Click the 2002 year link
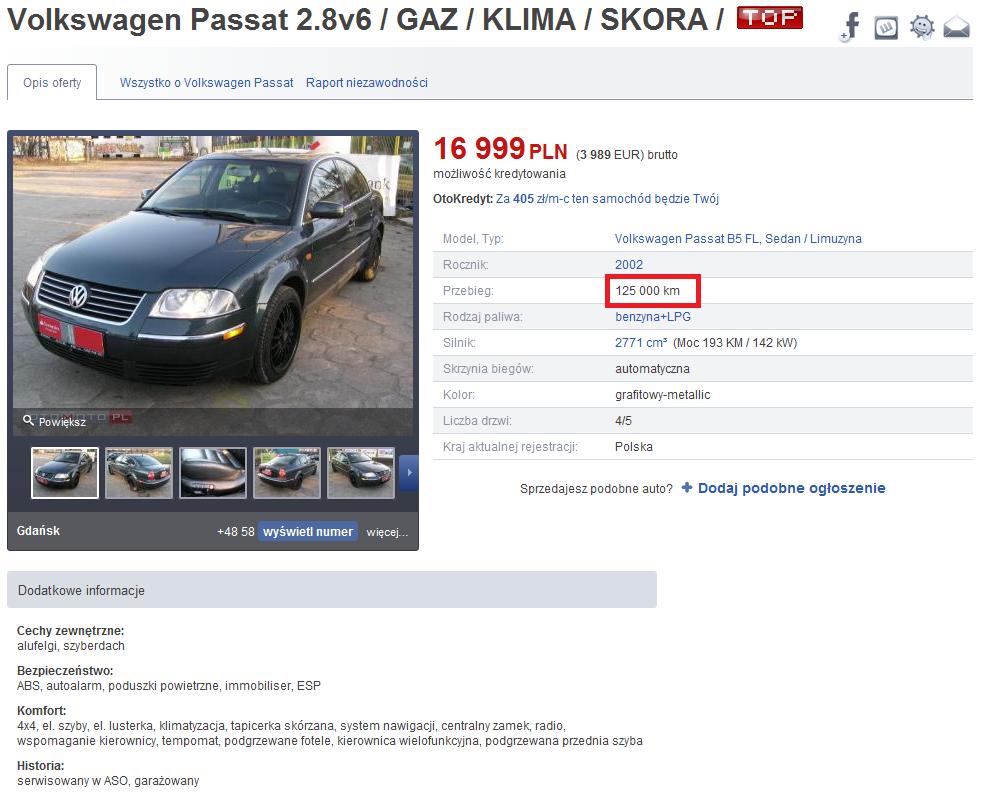Image resolution: width=981 pixels, height=796 pixels. [x=629, y=265]
